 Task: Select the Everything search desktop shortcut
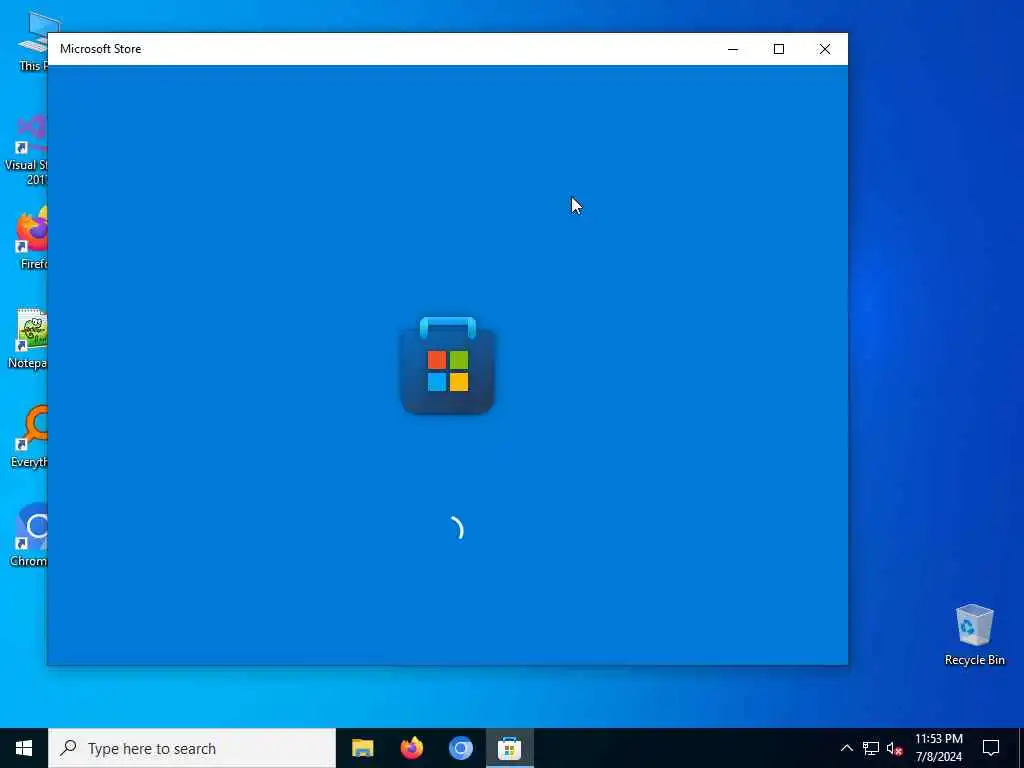(29, 436)
